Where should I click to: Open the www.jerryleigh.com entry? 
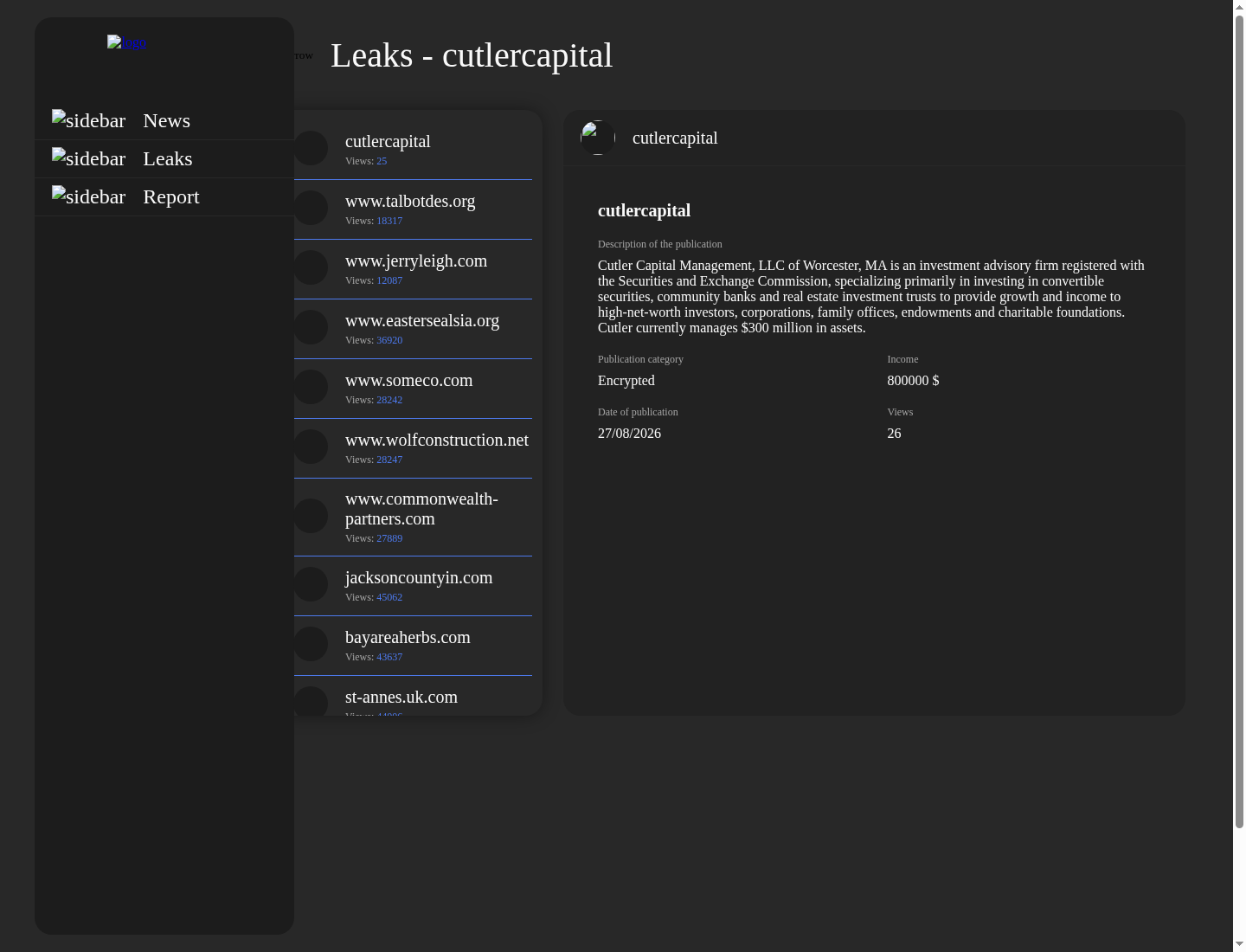click(x=413, y=269)
